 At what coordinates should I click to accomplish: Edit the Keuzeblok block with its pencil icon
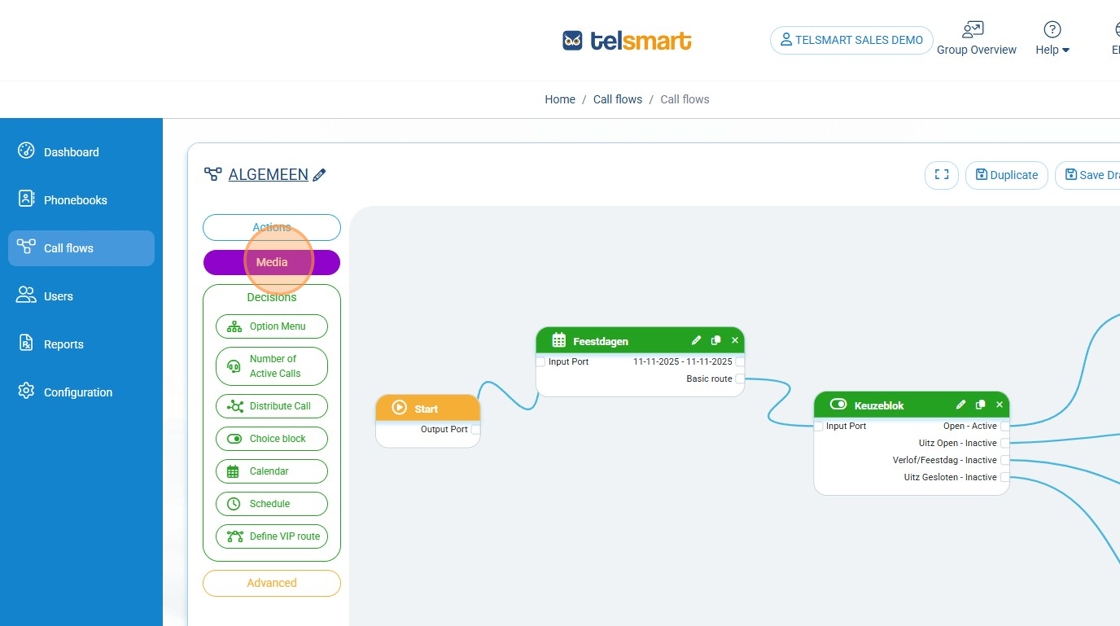click(961, 405)
